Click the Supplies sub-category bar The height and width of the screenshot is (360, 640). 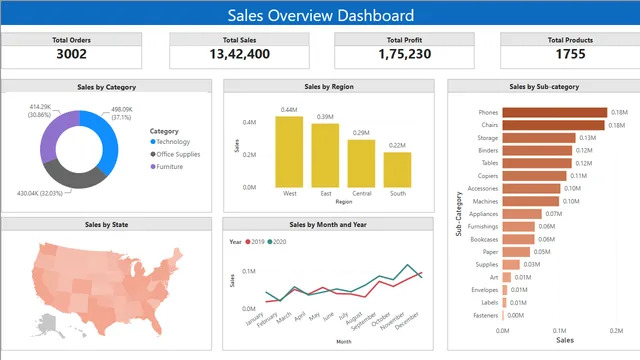pos(511,264)
